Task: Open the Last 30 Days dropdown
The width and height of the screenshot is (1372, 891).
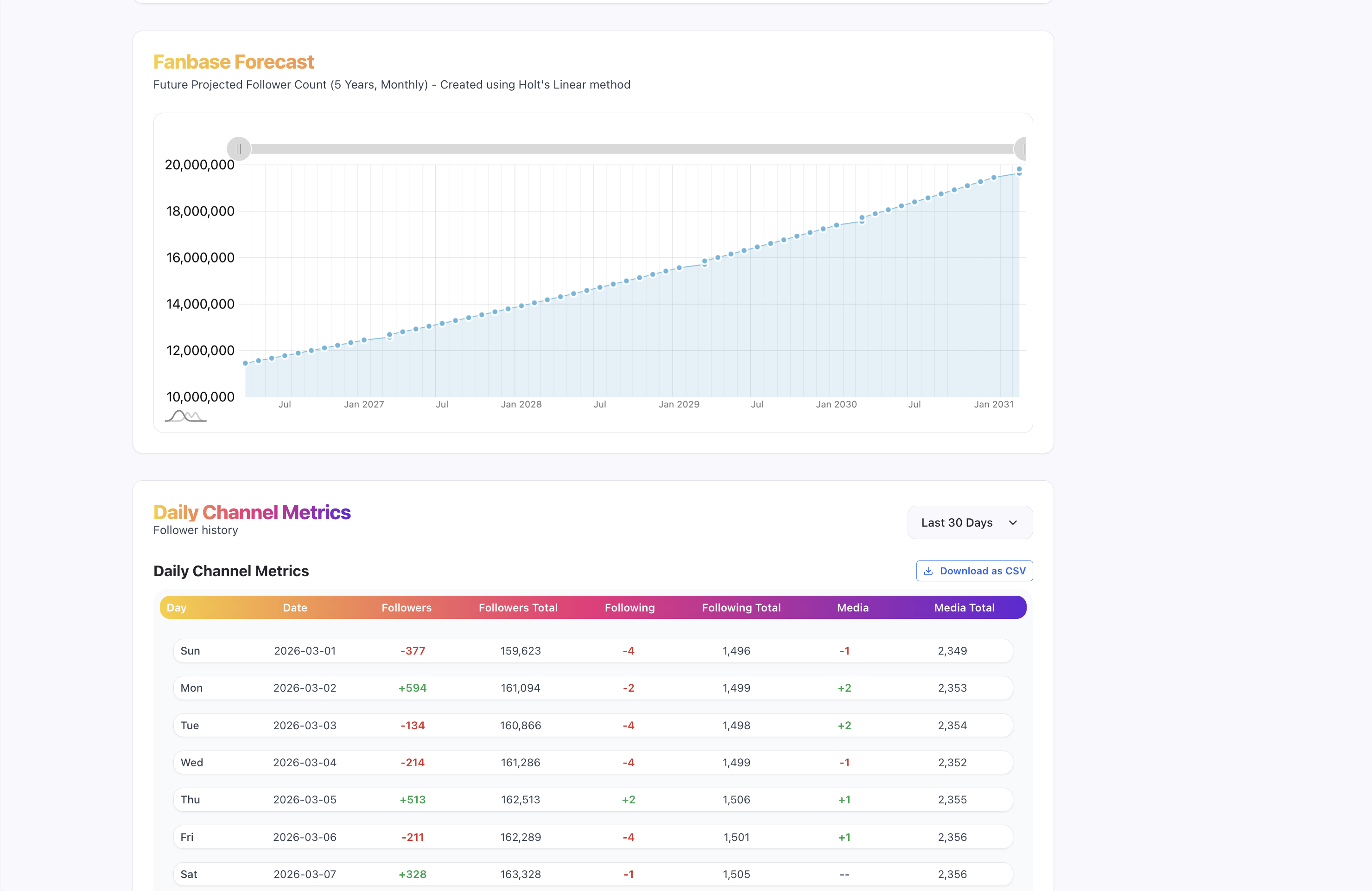Action: (x=970, y=522)
